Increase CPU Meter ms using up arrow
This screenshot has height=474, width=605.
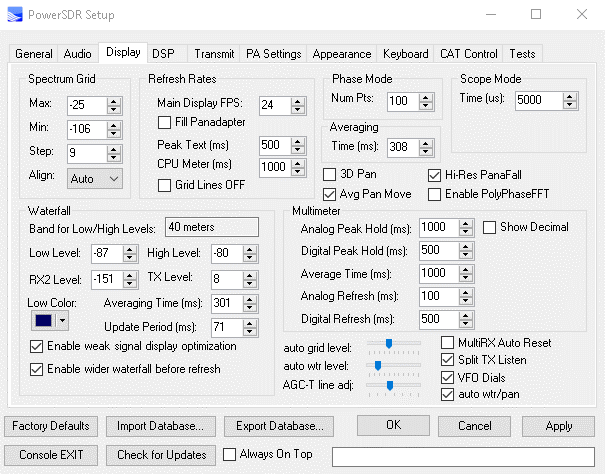pos(297,163)
